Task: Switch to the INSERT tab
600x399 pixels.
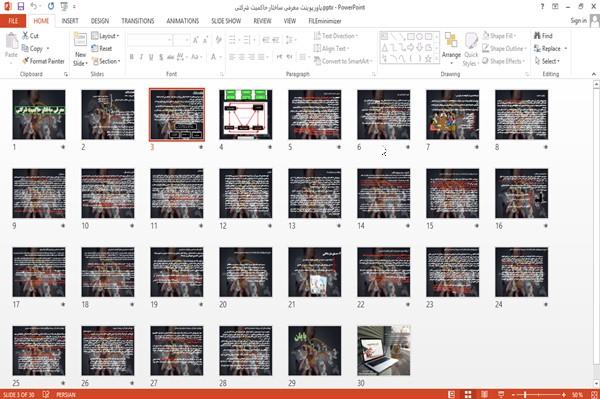Action: point(70,21)
